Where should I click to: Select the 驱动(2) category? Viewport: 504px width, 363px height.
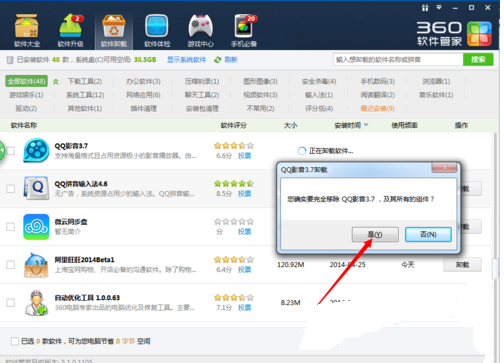[x=26, y=108]
